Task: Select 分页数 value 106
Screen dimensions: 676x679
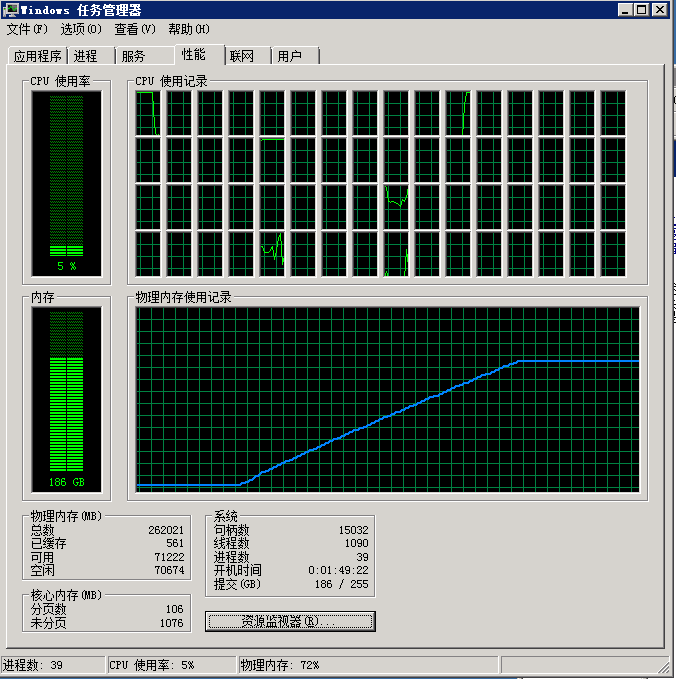Action: (175, 609)
